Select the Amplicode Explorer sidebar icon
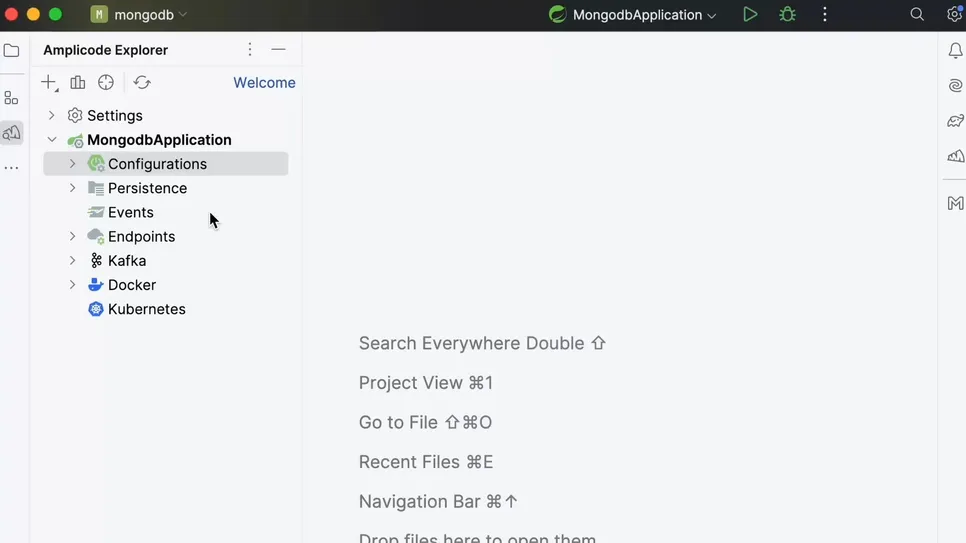This screenshot has width=966, height=543. point(12,133)
